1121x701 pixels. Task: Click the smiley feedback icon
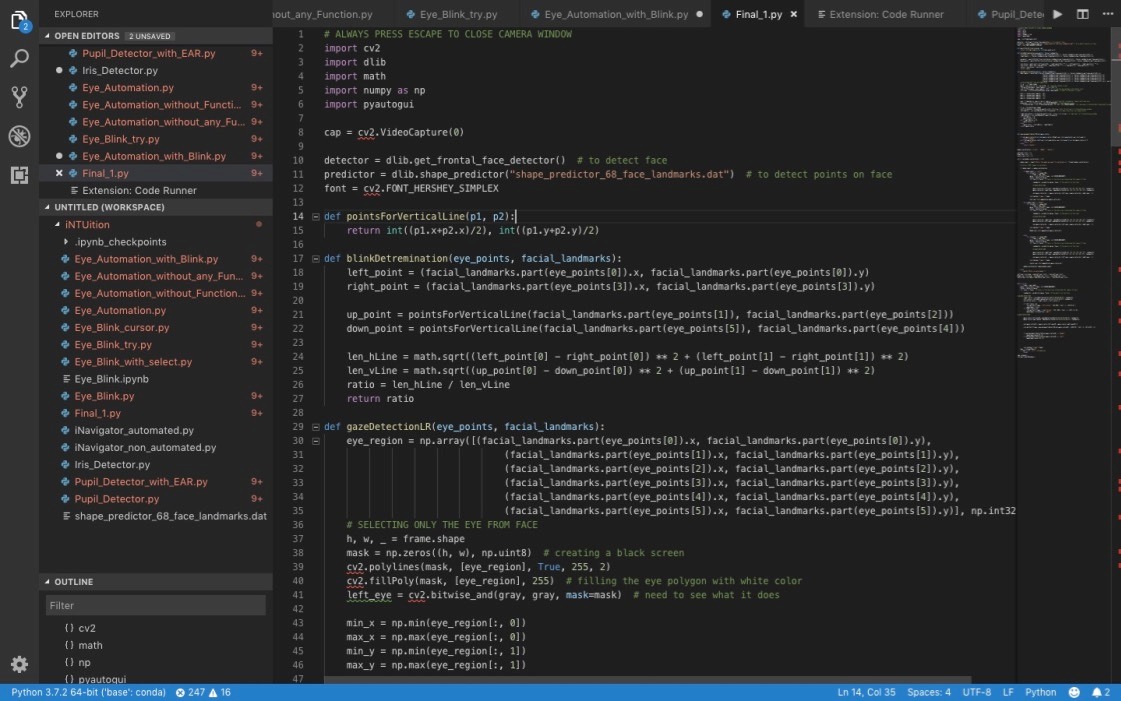[1074, 692]
